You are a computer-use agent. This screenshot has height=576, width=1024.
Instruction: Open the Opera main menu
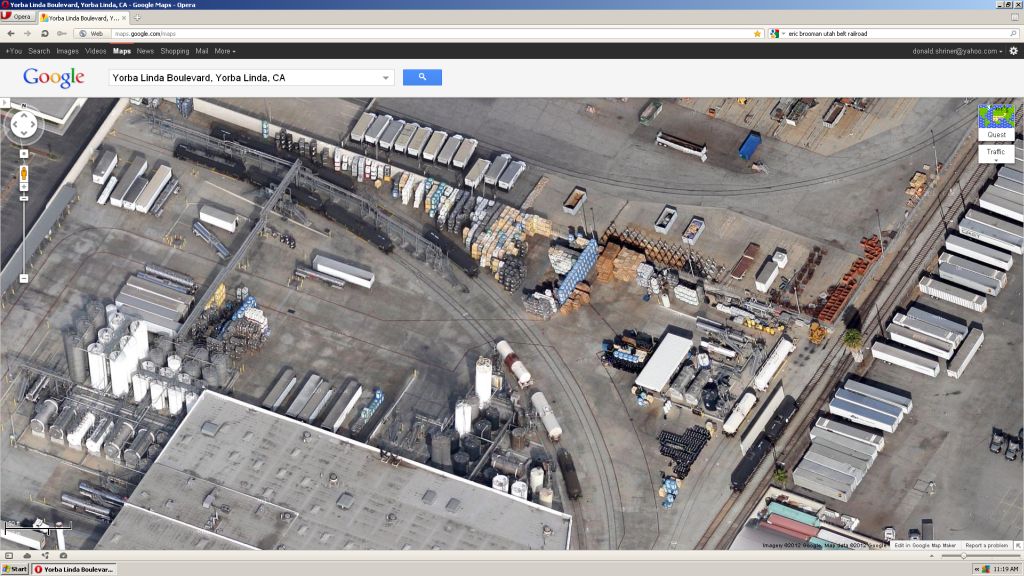(17, 17)
